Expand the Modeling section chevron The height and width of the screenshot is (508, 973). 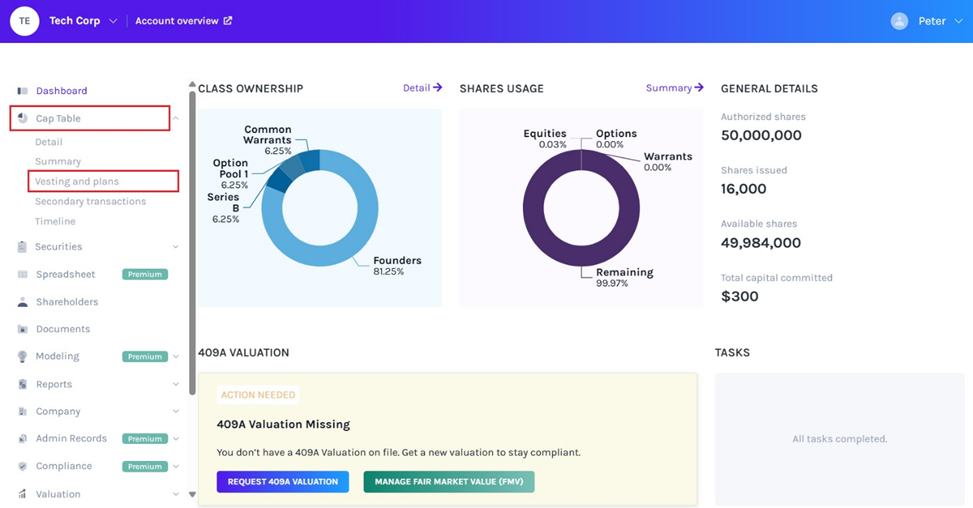tap(176, 357)
